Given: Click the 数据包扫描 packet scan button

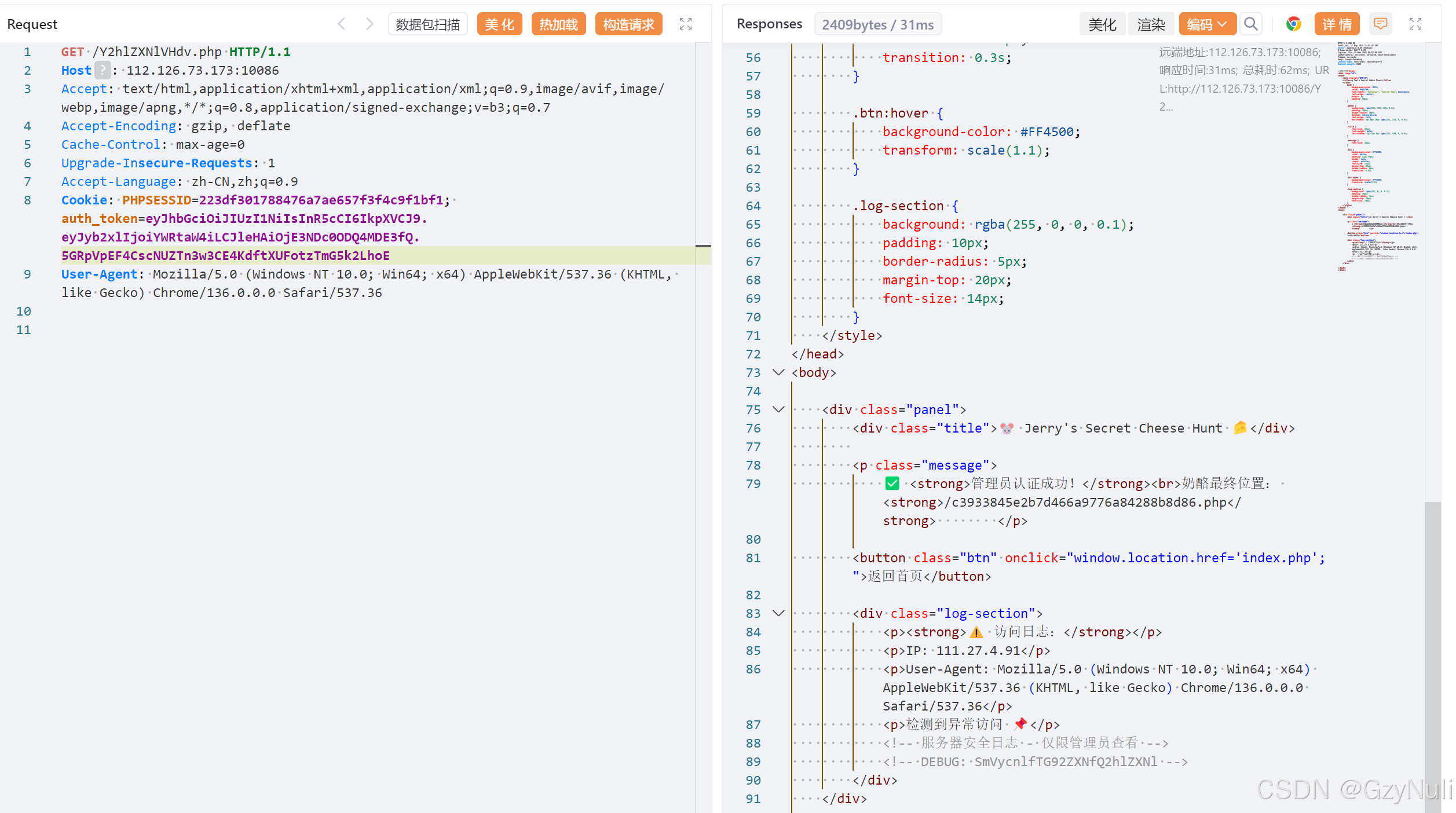Looking at the screenshot, I should coord(427,24).
